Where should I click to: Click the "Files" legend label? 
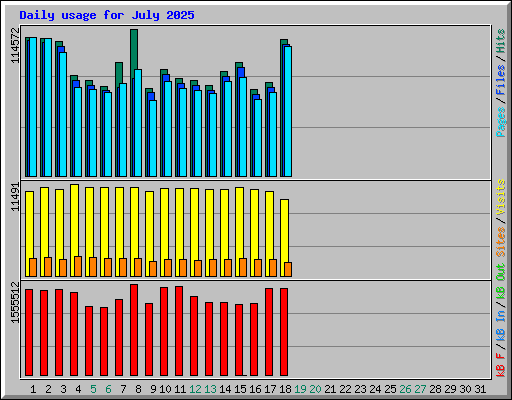pyautogui.click(x=501, y=80)
